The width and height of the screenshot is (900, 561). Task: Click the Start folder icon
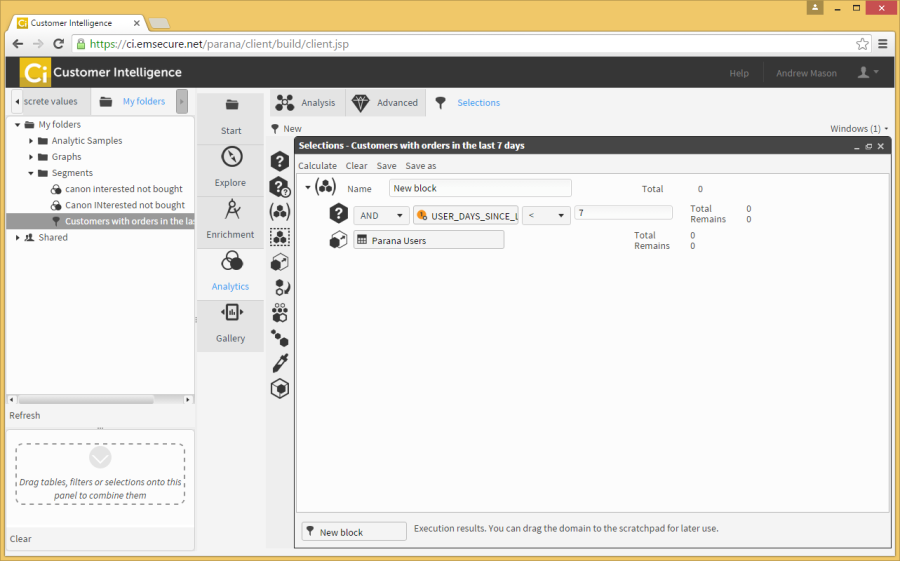coord(231,105)
